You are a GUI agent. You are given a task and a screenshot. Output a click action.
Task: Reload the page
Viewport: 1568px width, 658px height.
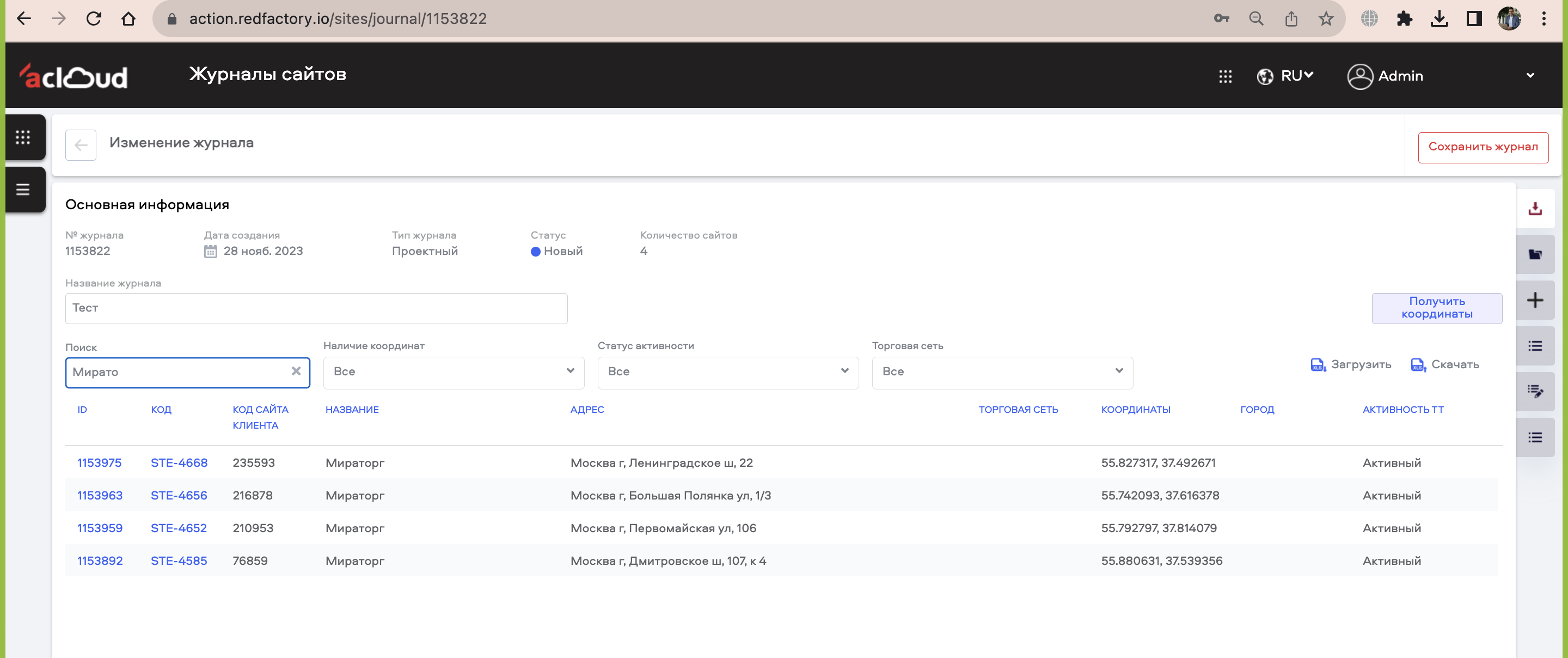click(x=94, y=19)
